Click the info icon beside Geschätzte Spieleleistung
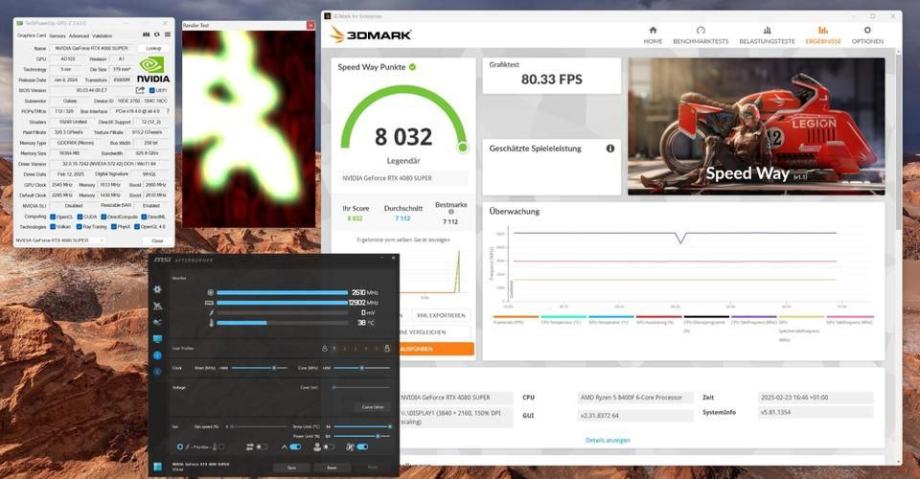The width and height of the screenshot is (920, 479). point(610,149)
